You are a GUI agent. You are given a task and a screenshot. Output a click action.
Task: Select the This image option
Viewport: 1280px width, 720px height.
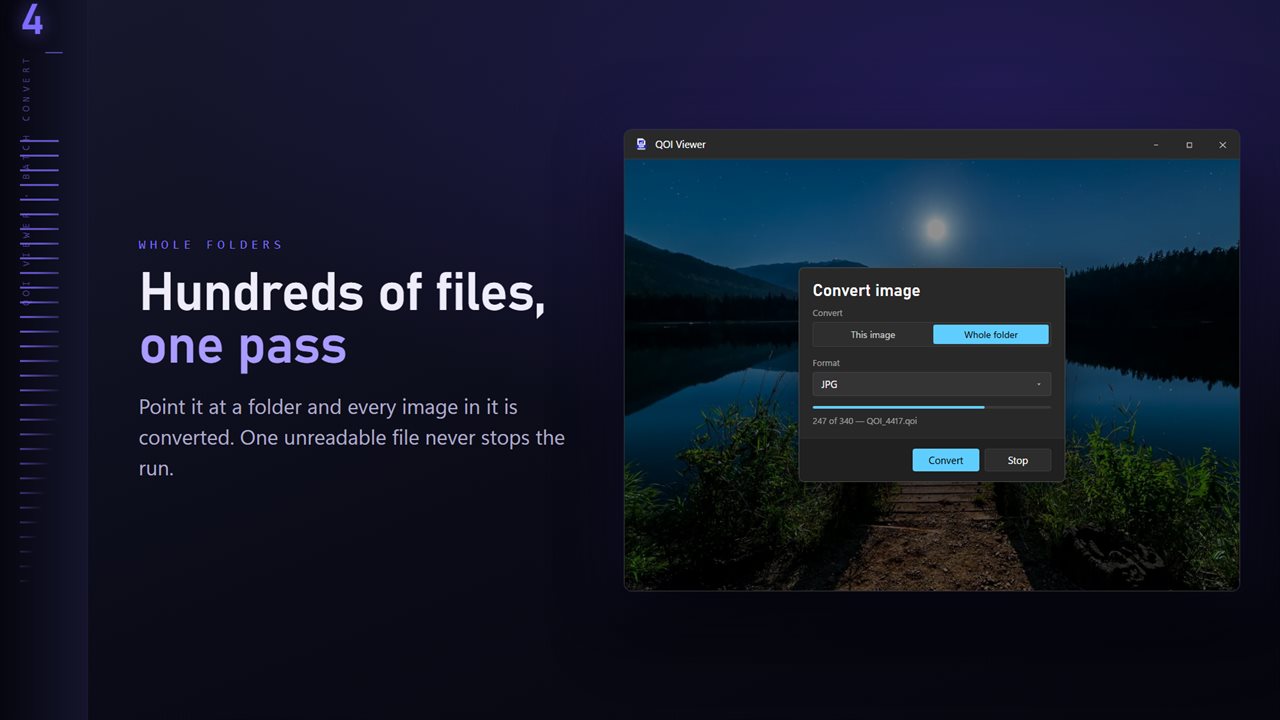873,335
